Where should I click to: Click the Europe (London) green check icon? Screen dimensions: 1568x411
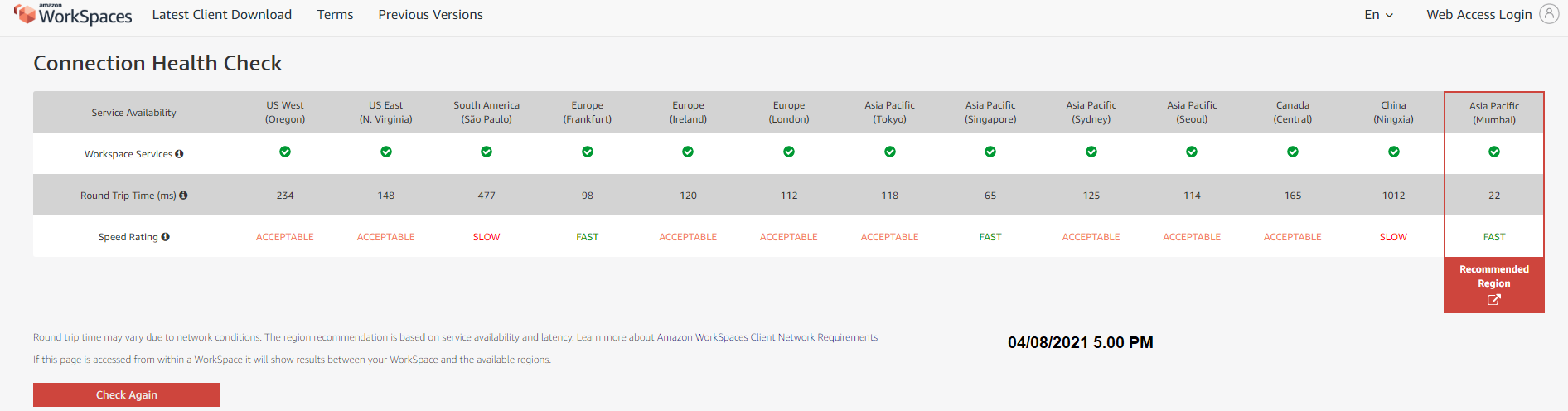[x=789, y=152]
